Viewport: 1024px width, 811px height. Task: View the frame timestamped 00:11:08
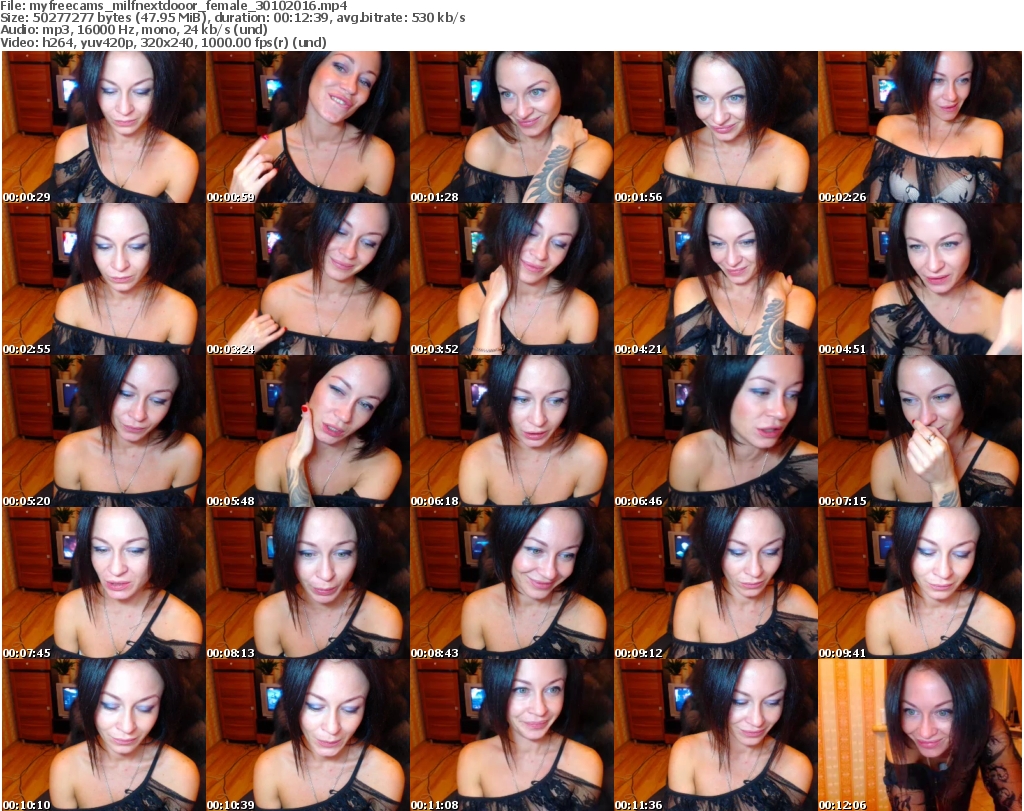pyautogui.click(x=512, y=735)
